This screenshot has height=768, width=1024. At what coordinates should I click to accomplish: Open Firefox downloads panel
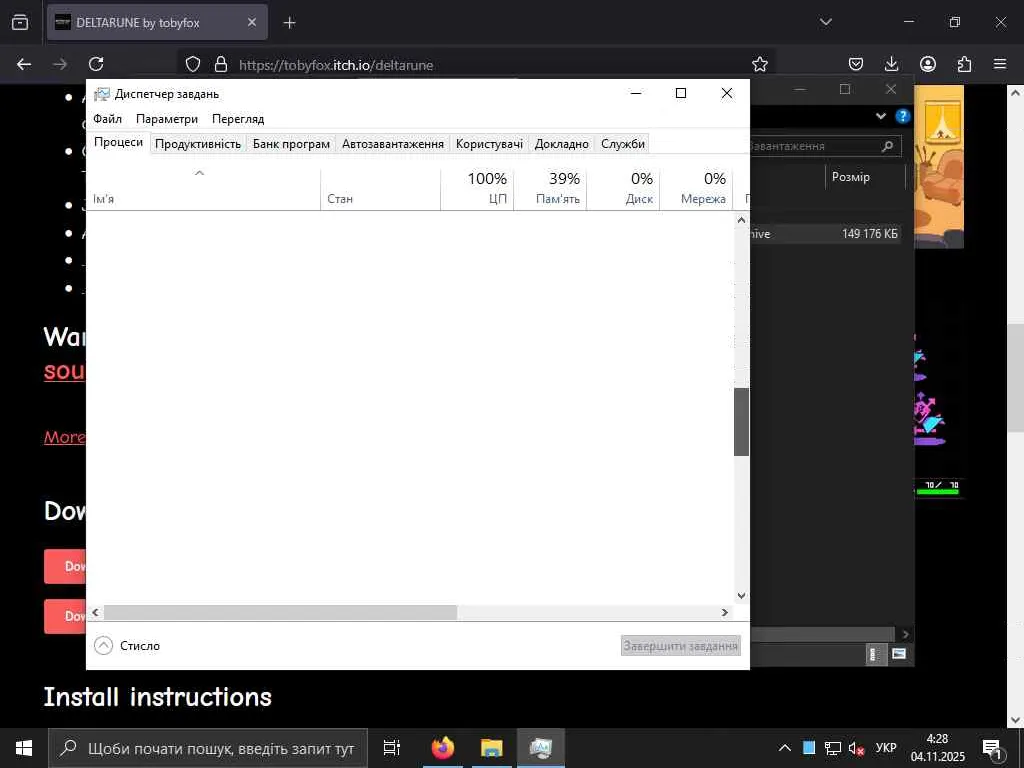[x=891, y=64]
